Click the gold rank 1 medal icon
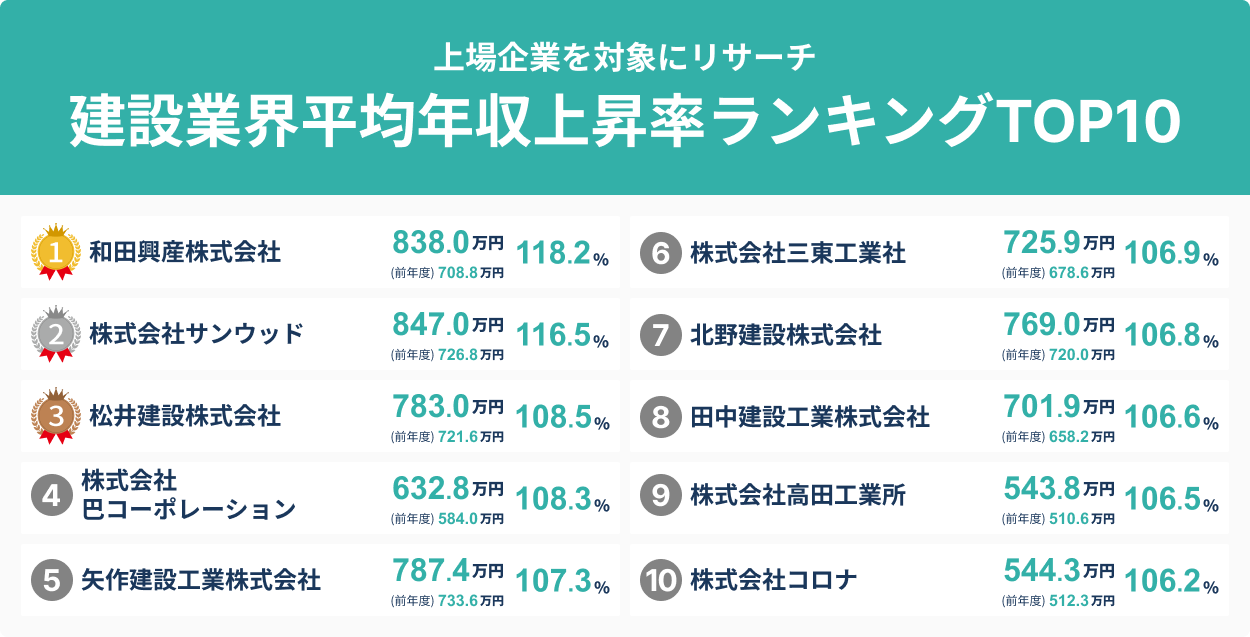The image size is (1250, 637). click(55, 252)
